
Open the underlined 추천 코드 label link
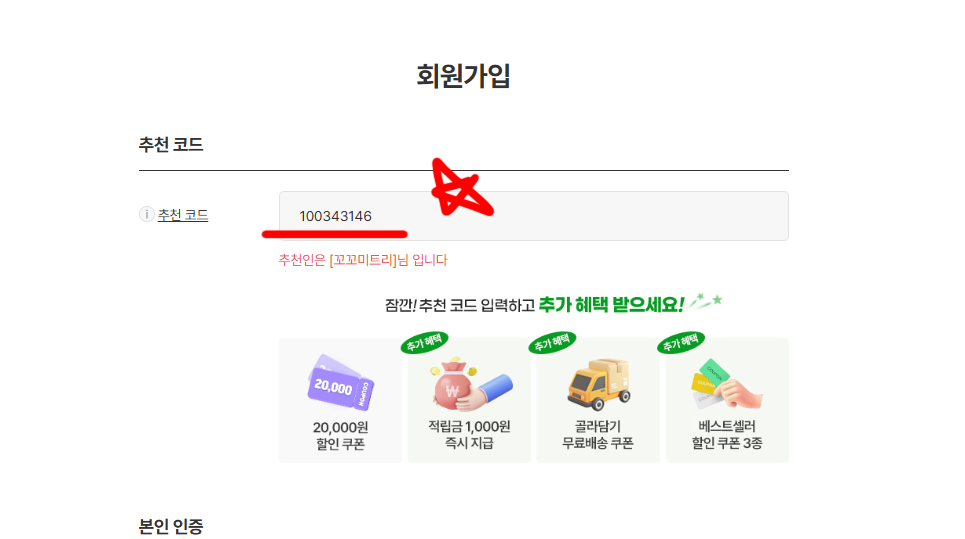click(x=183, y=215)
